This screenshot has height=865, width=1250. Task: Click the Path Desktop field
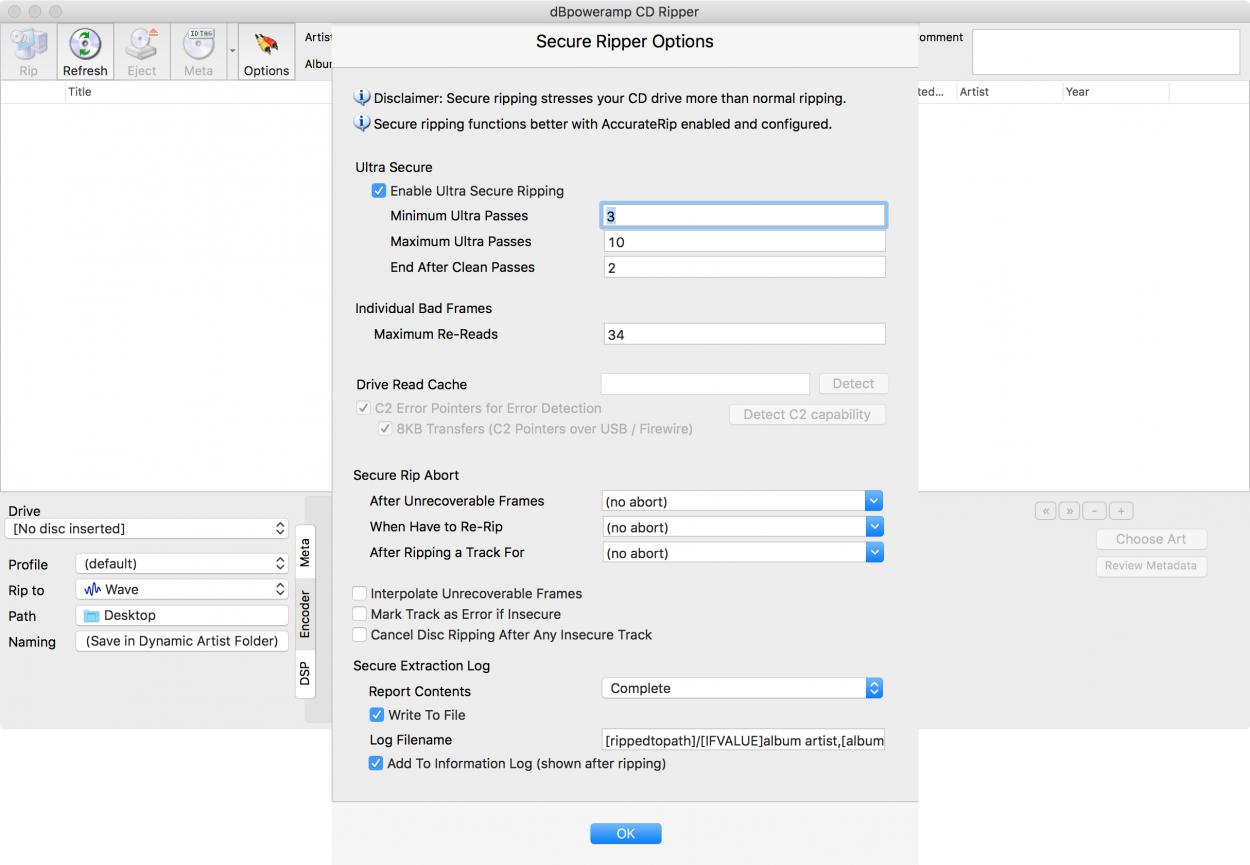click(x=182, y=616)
